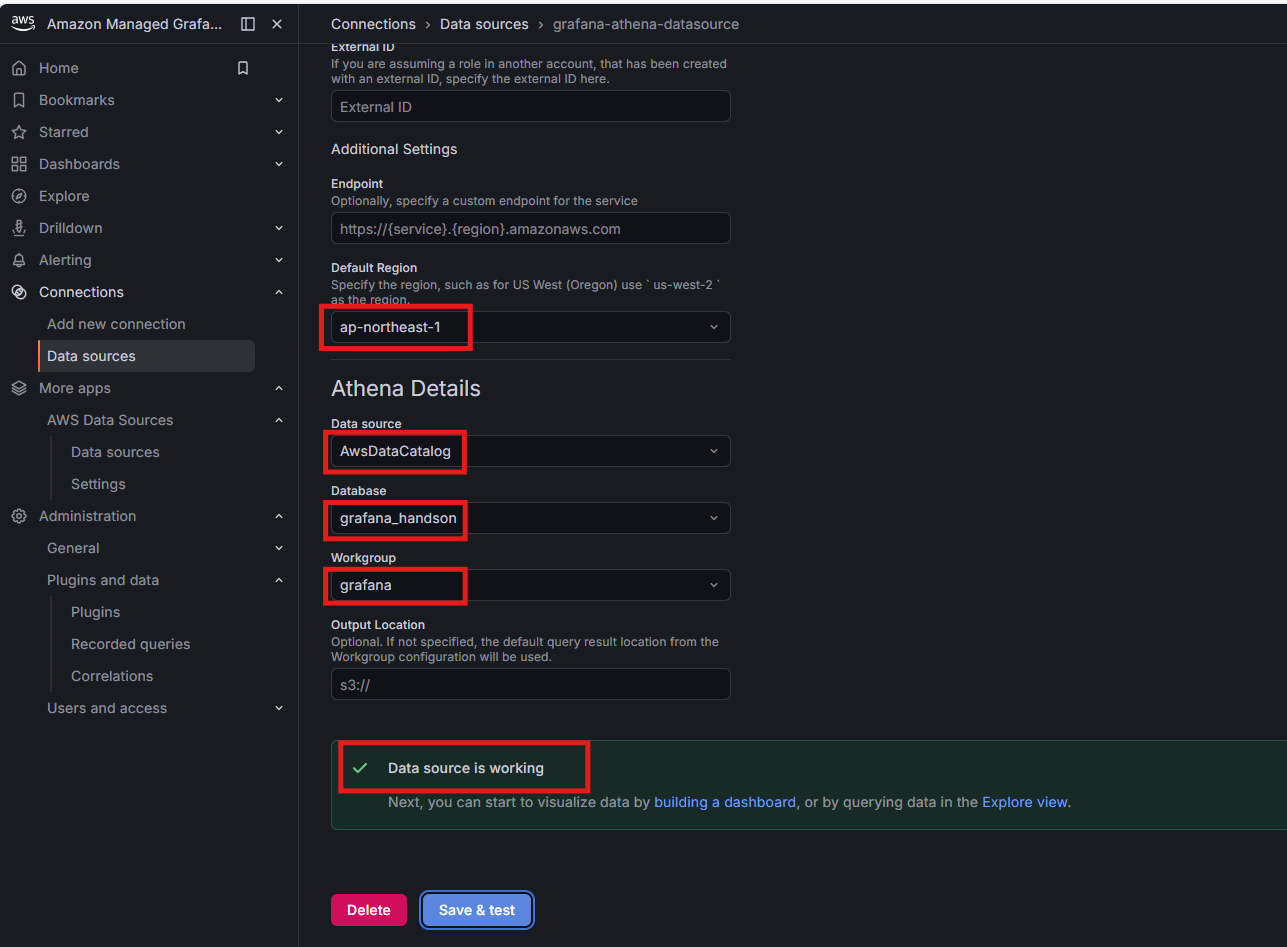Screen dimensions: 1287x947
Task: Click the Output Location input field
Action: point(531,684)
